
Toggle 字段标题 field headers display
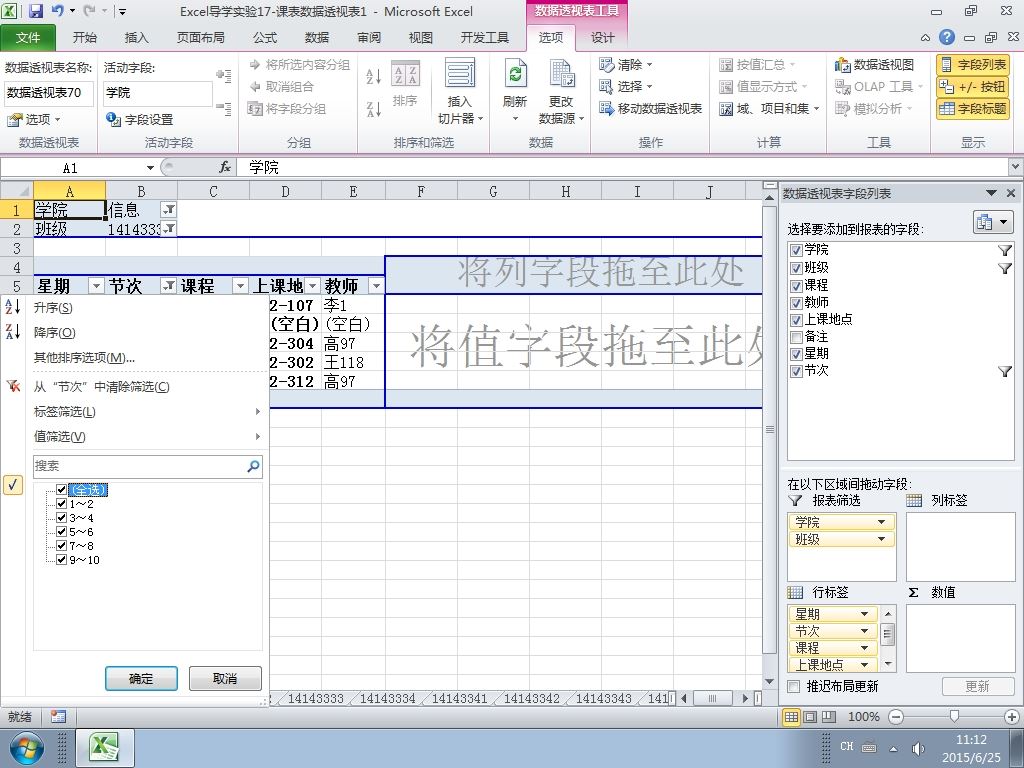973,108
